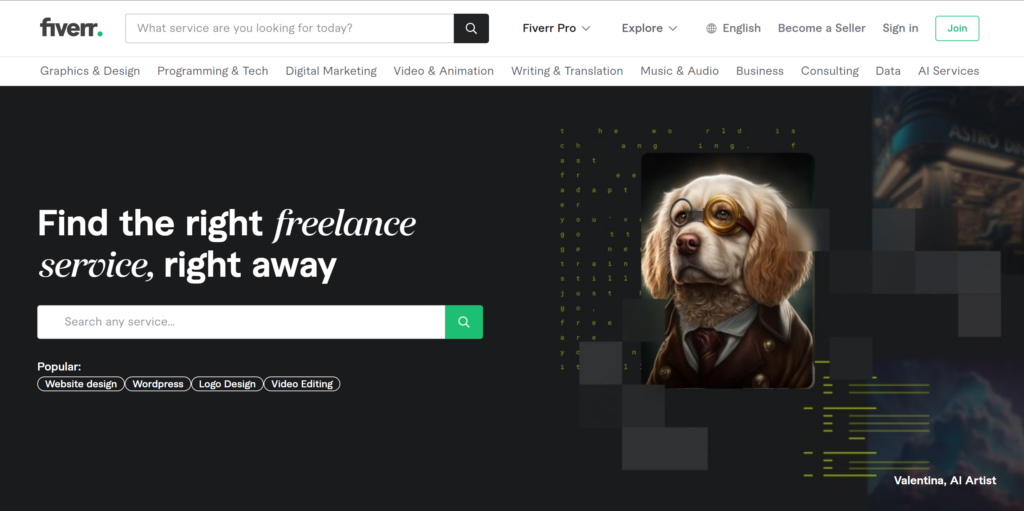1024x511 pixels.
Task: Click the green hero search button
Action: click(x=464, y=321)
